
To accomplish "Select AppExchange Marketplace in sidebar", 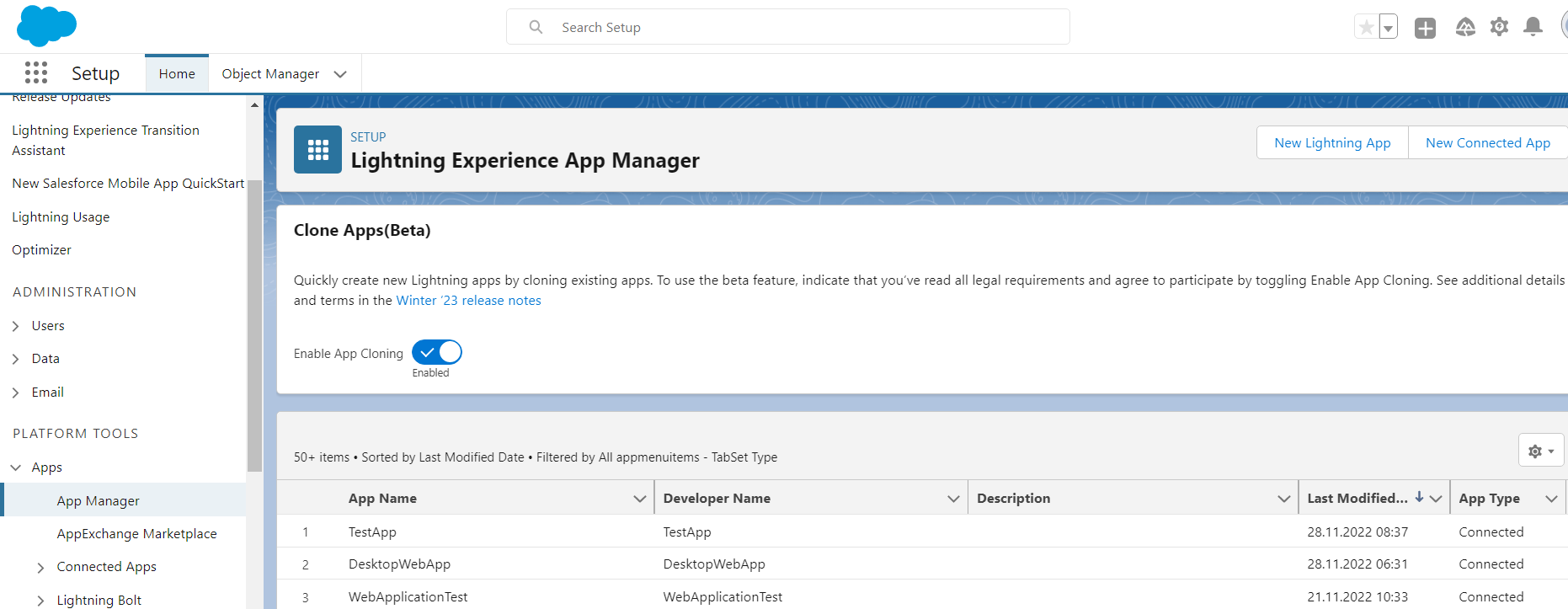I will pos(136,534).
